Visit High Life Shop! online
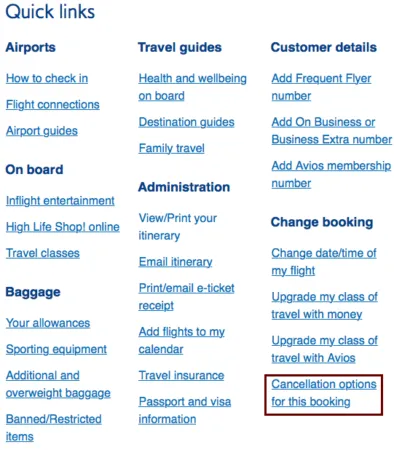Screen dimensions: 394x450 (x=63, y=227)
